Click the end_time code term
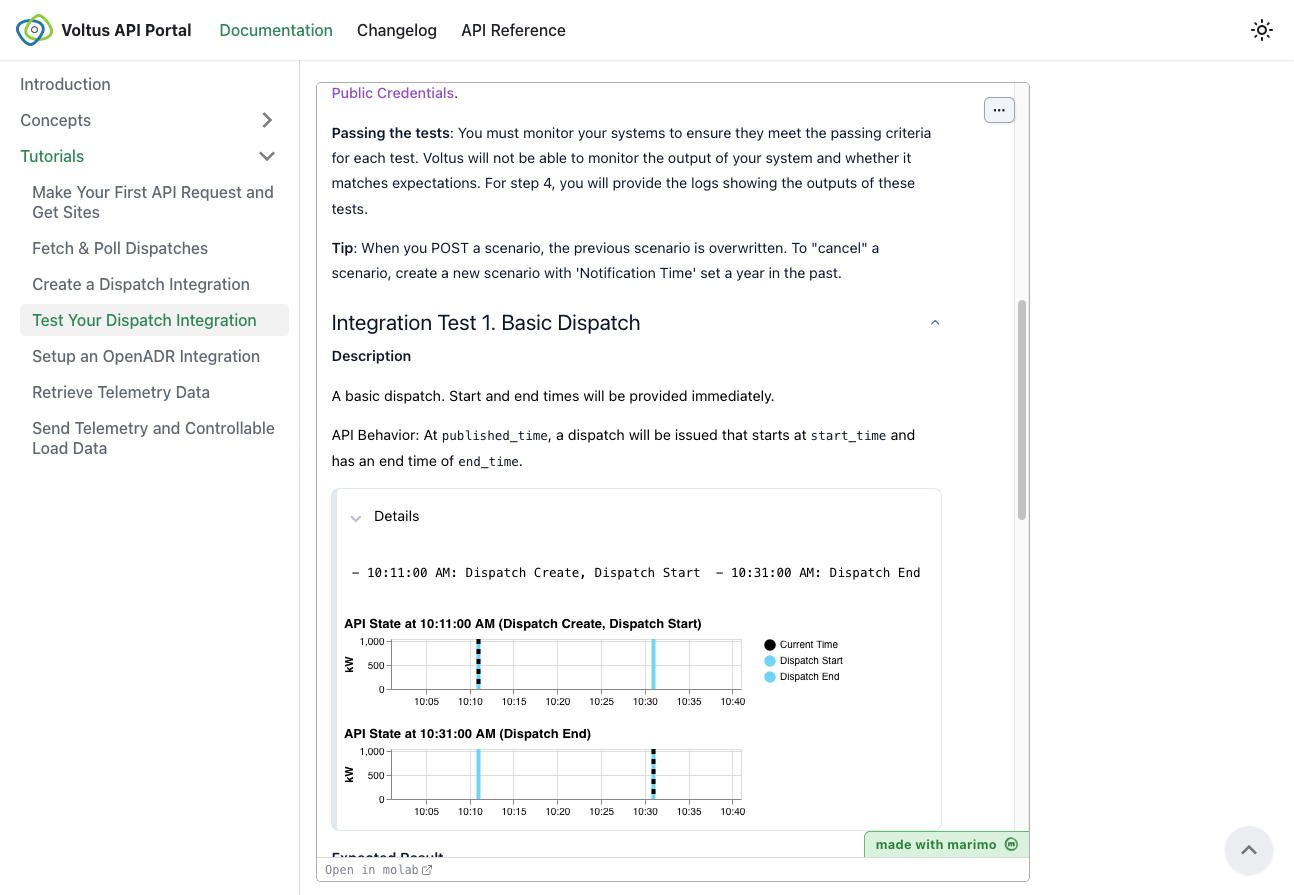 tap(489, 462)
